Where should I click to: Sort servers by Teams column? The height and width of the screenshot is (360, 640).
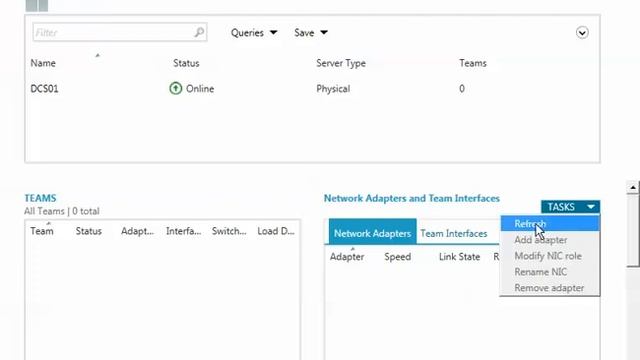tap(473, 63)
